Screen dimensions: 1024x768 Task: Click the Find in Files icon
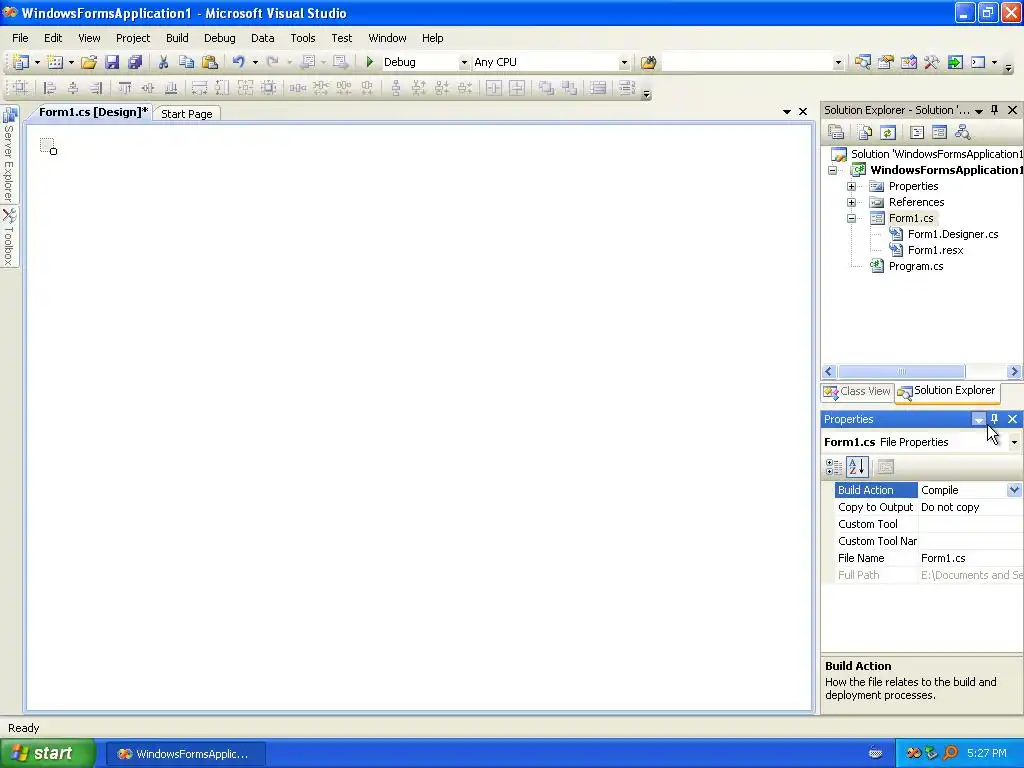(x=648, y=62)
